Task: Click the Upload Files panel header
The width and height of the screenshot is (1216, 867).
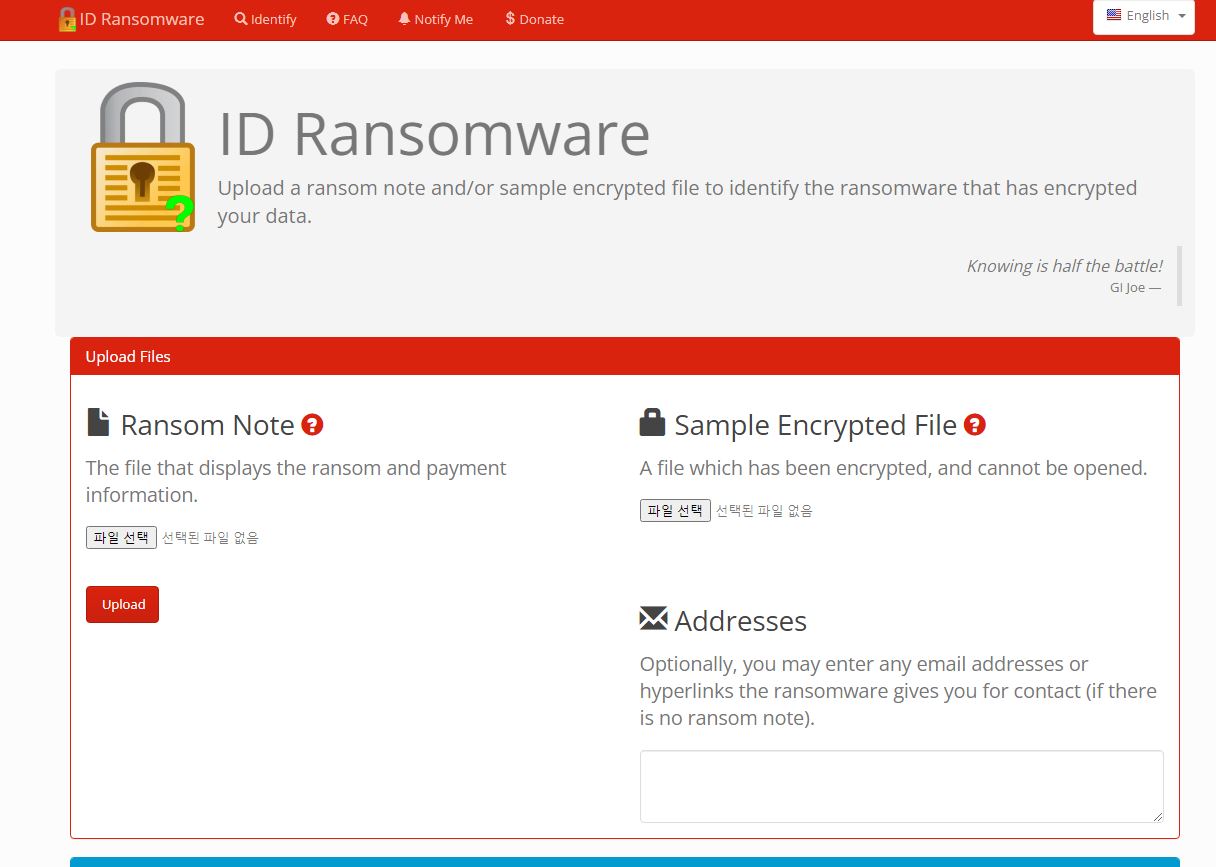Action: point(625,357)
